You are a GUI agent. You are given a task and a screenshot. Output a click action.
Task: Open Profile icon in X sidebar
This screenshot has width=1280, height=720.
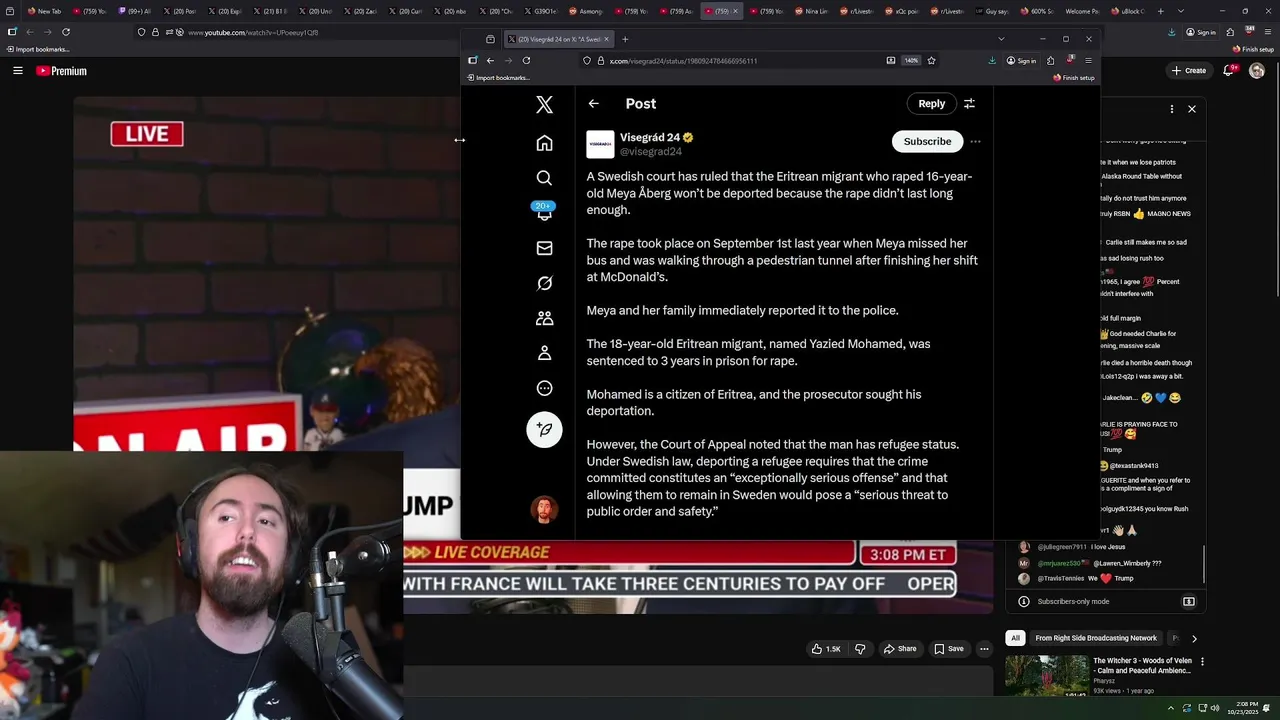coord(544,353)
